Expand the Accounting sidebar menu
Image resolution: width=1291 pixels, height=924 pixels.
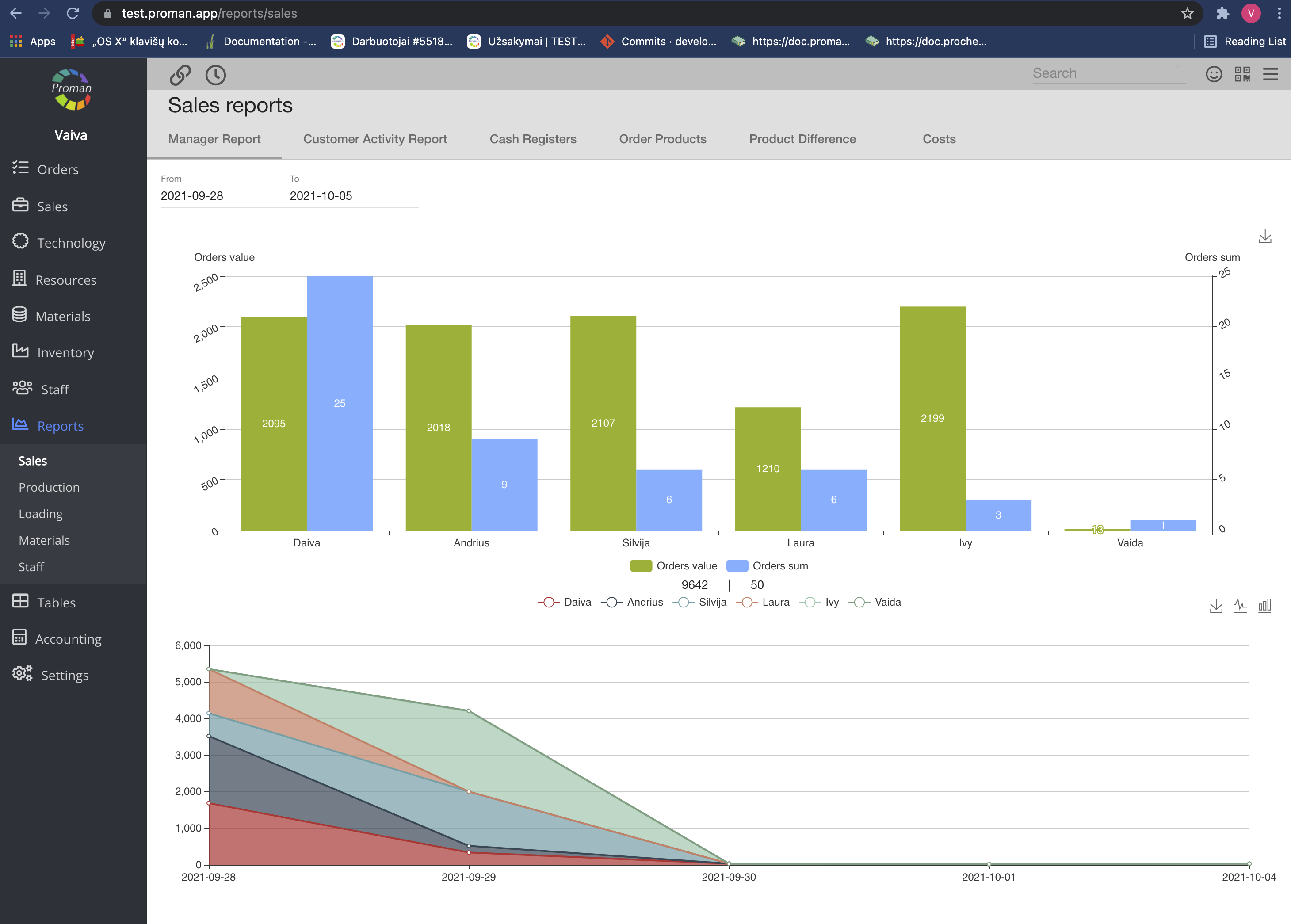(68, 638)
